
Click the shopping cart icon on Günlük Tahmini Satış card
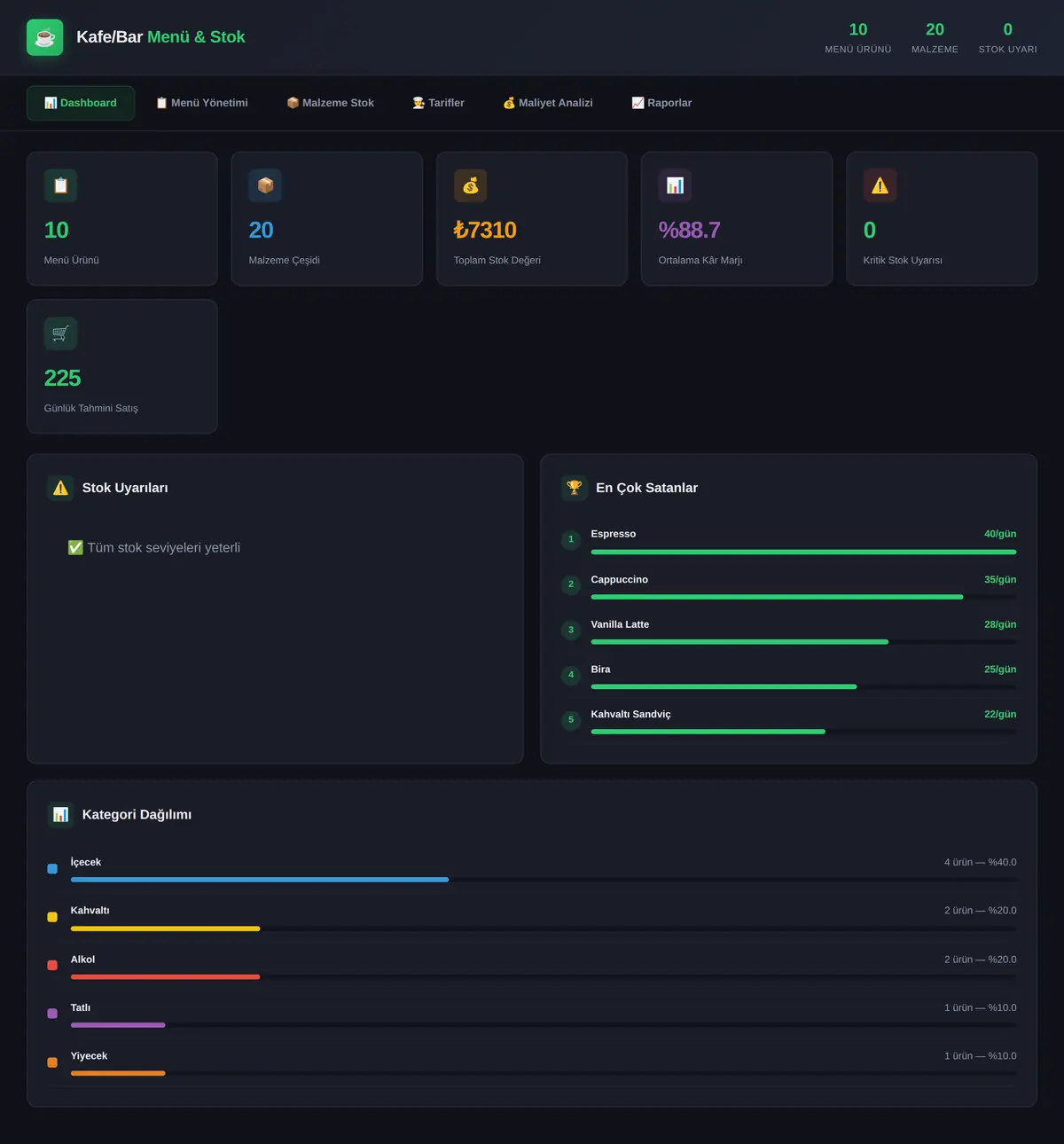pyautogui.click(x=60, y=333)
